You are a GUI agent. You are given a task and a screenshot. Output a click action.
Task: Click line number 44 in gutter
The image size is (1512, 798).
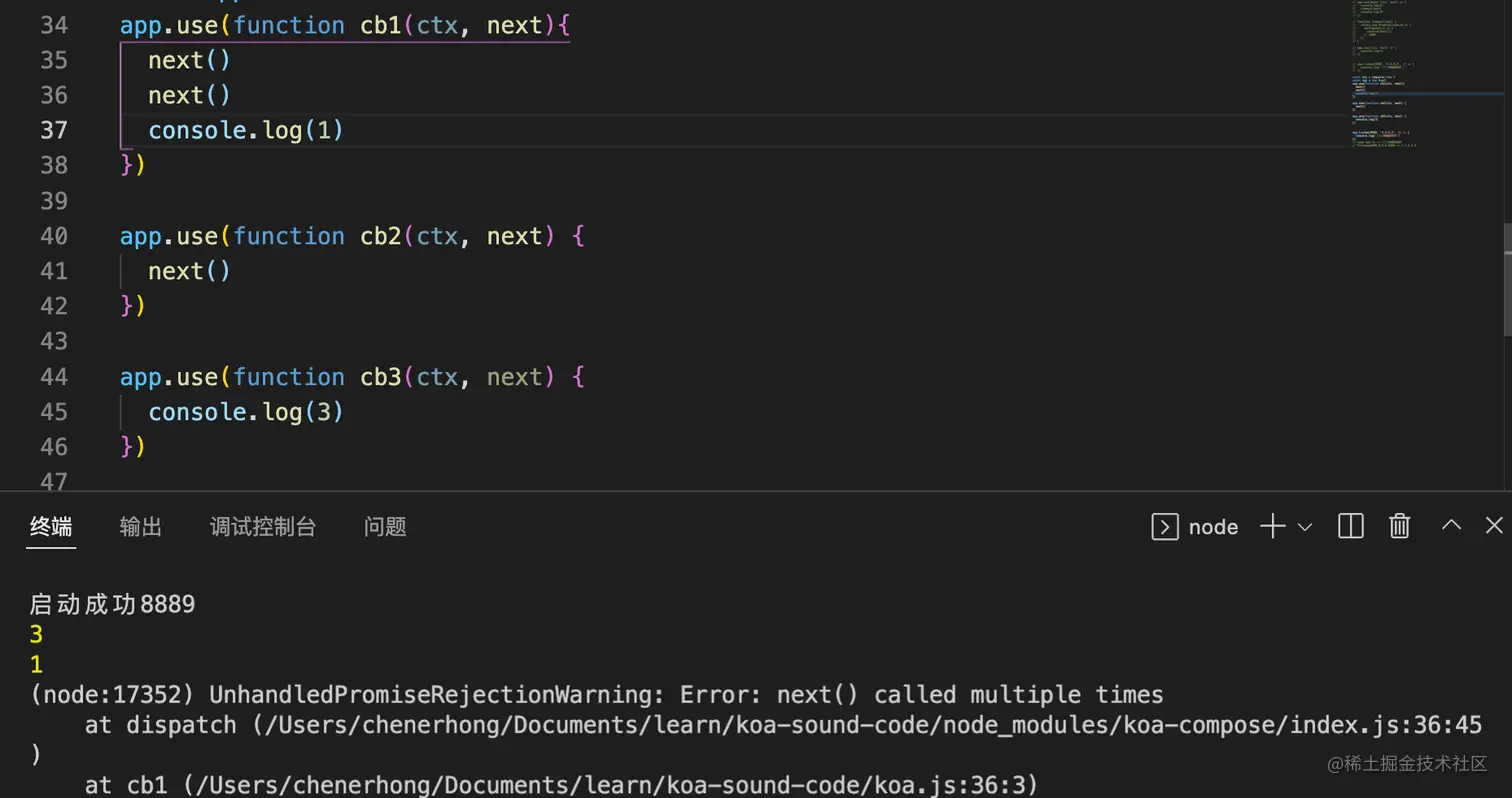click(x=54, y=377)
